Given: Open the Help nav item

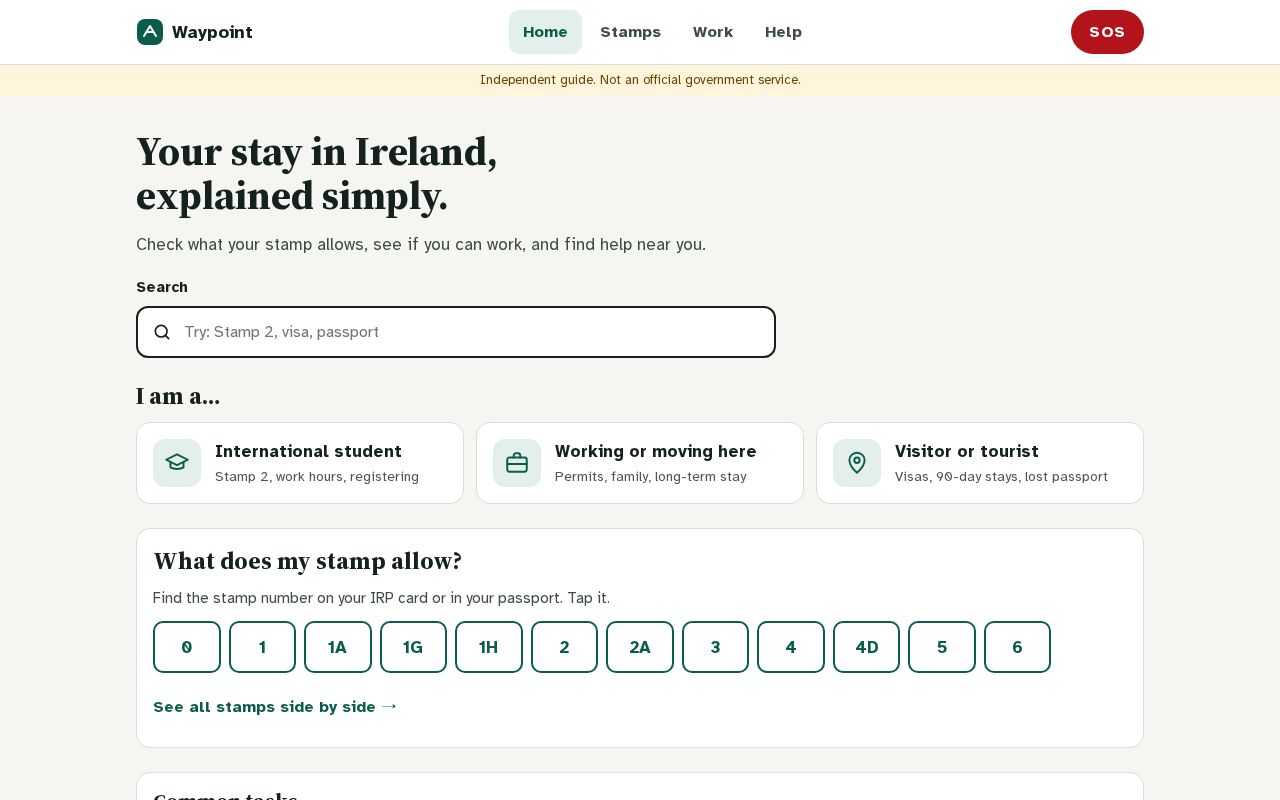Looking at the screenshot, I should (x=783, y=32).
